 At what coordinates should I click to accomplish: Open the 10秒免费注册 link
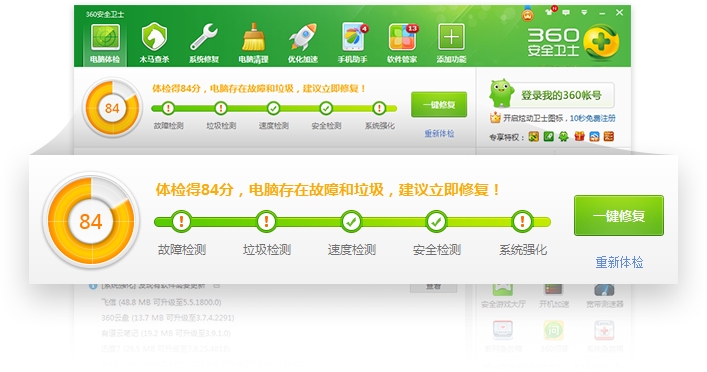[592, 118]
